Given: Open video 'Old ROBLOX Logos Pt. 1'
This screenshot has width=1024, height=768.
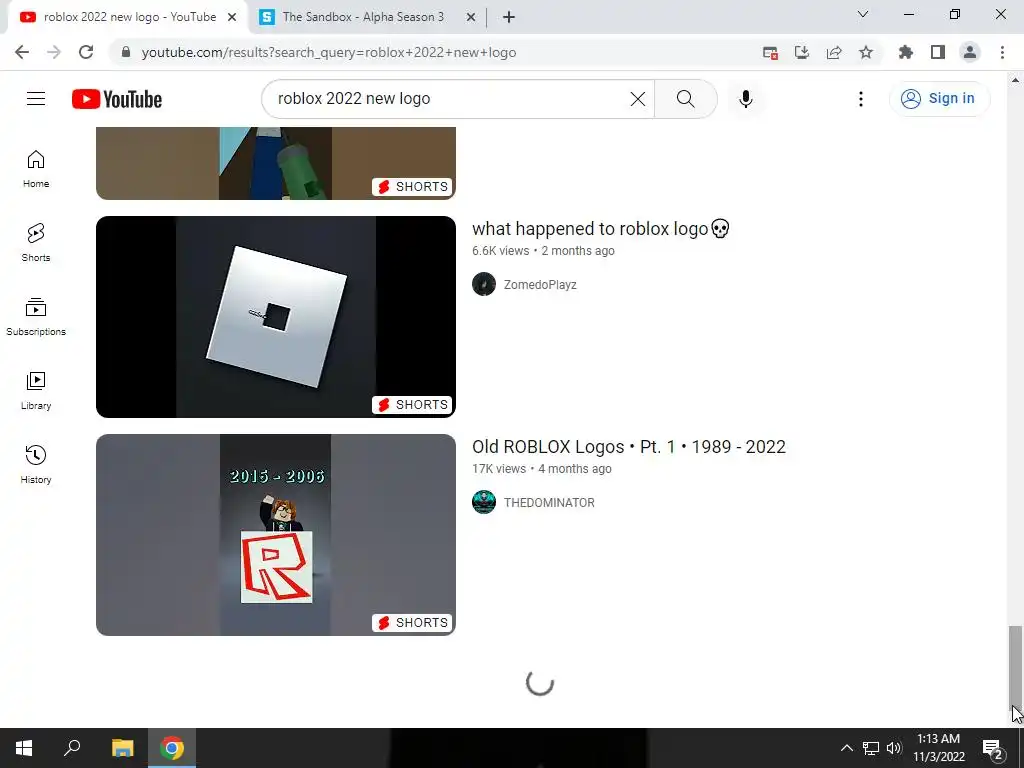Looking at the screenshot, I should pos(629,447).
